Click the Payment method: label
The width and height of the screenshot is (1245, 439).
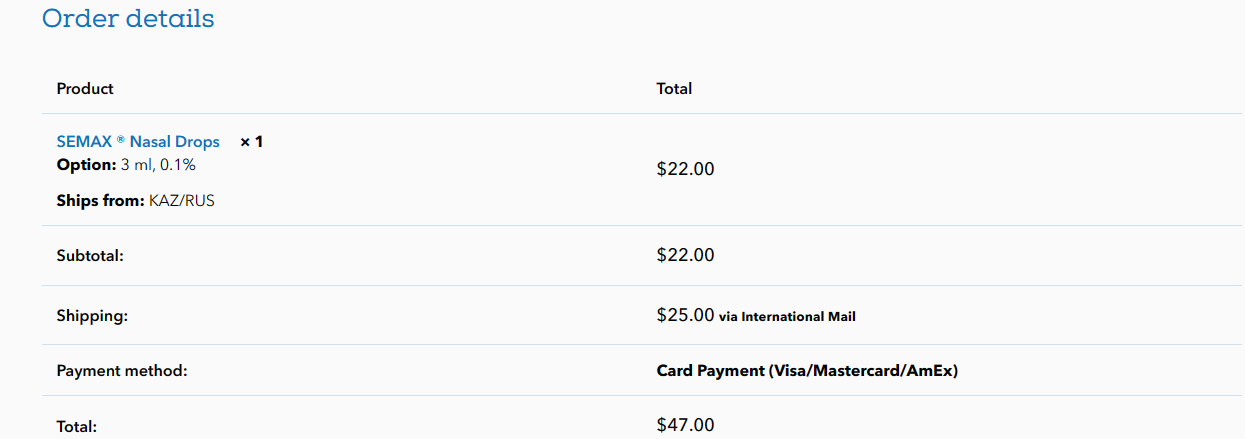click(122, 371)
